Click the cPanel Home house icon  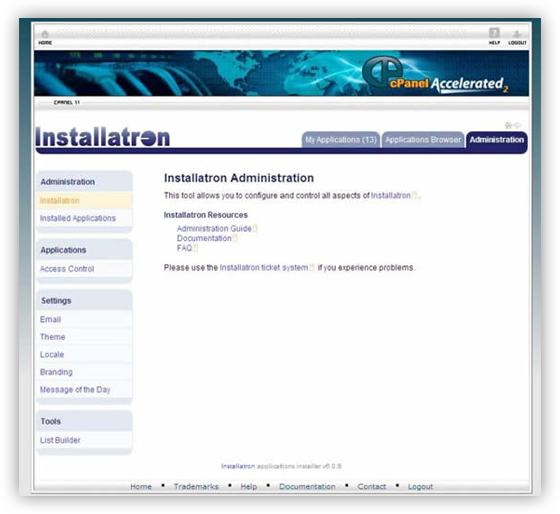[x=45, y=34]
